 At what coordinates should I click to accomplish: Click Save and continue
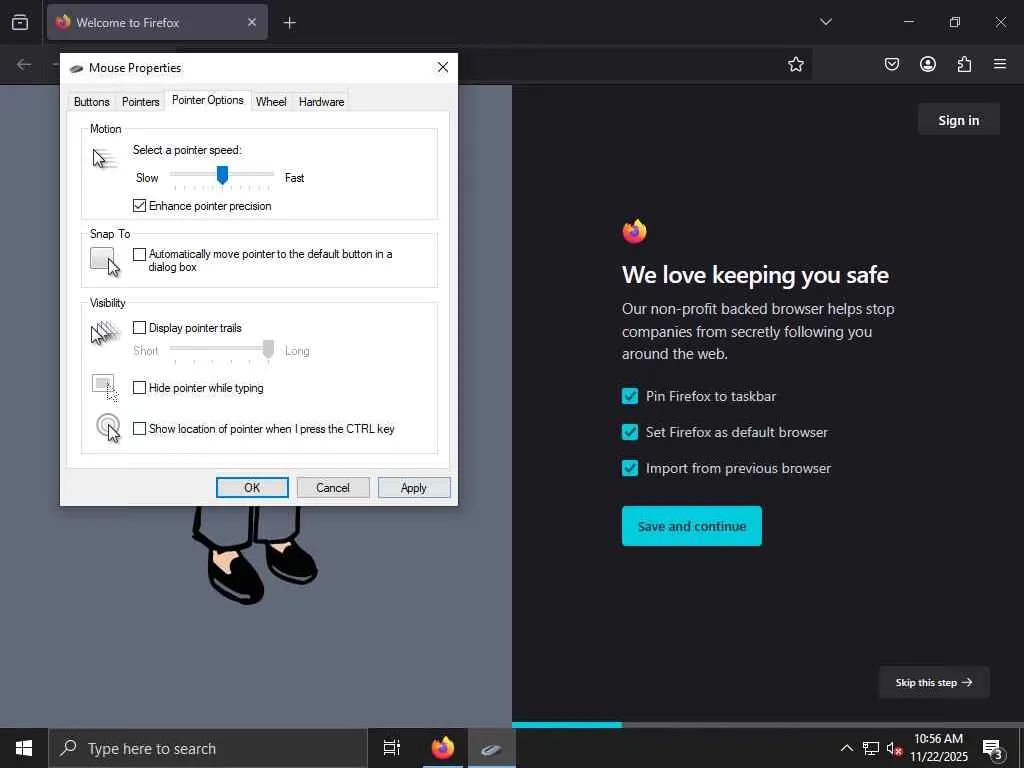(692, 526)
